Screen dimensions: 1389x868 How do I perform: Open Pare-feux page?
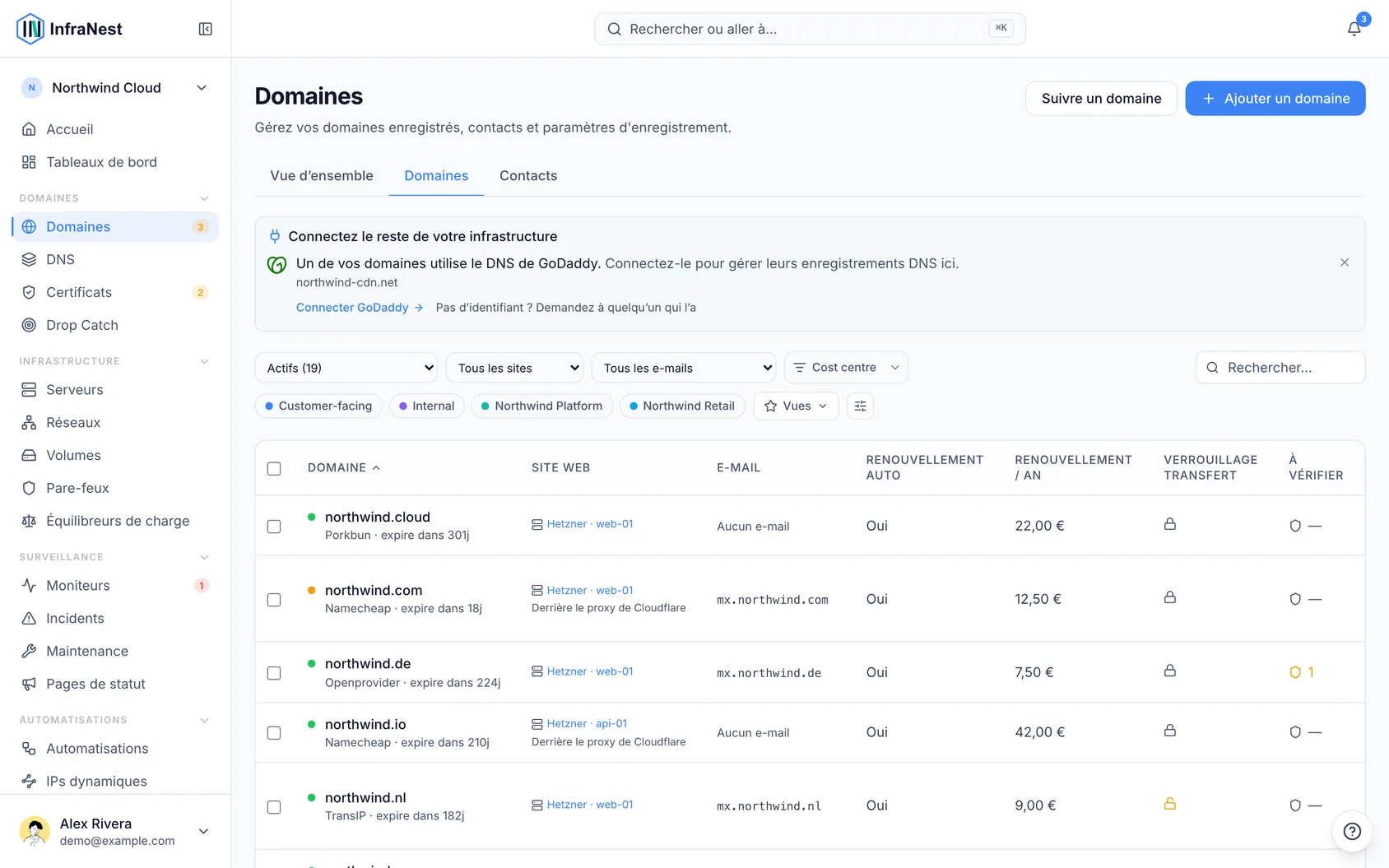[x=115, y=488]
